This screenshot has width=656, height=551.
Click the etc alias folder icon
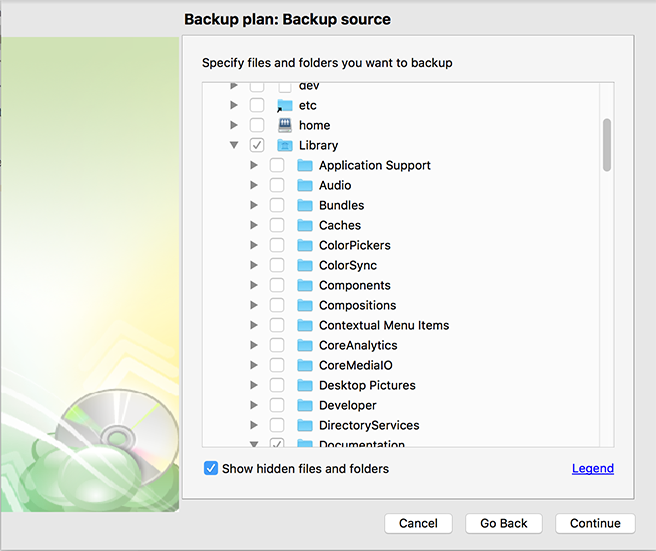click(x=284, y=105)
